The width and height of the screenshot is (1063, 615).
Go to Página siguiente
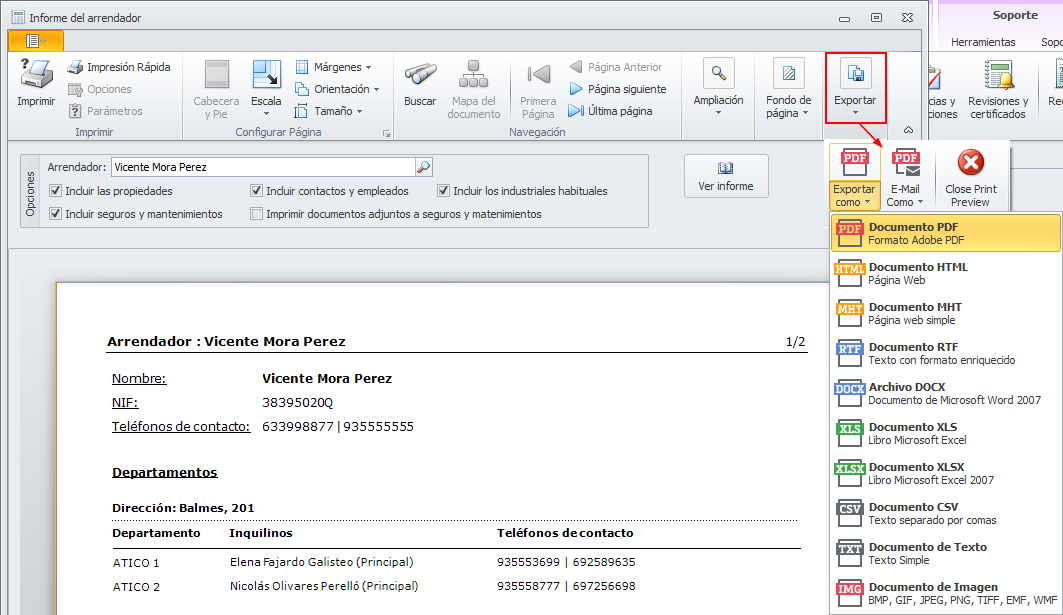pyautogui.click(x=618, y=89)
